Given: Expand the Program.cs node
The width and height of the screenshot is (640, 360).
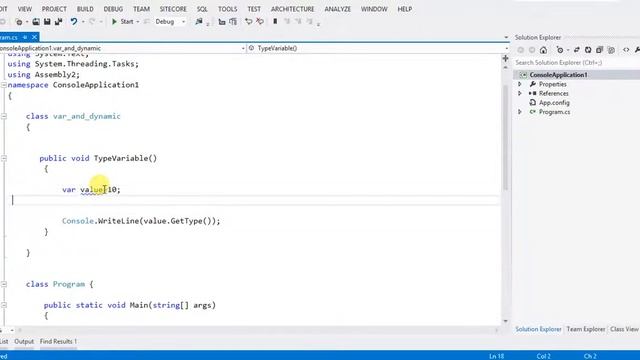Looking at the screenshot, I should coord(520,112).
